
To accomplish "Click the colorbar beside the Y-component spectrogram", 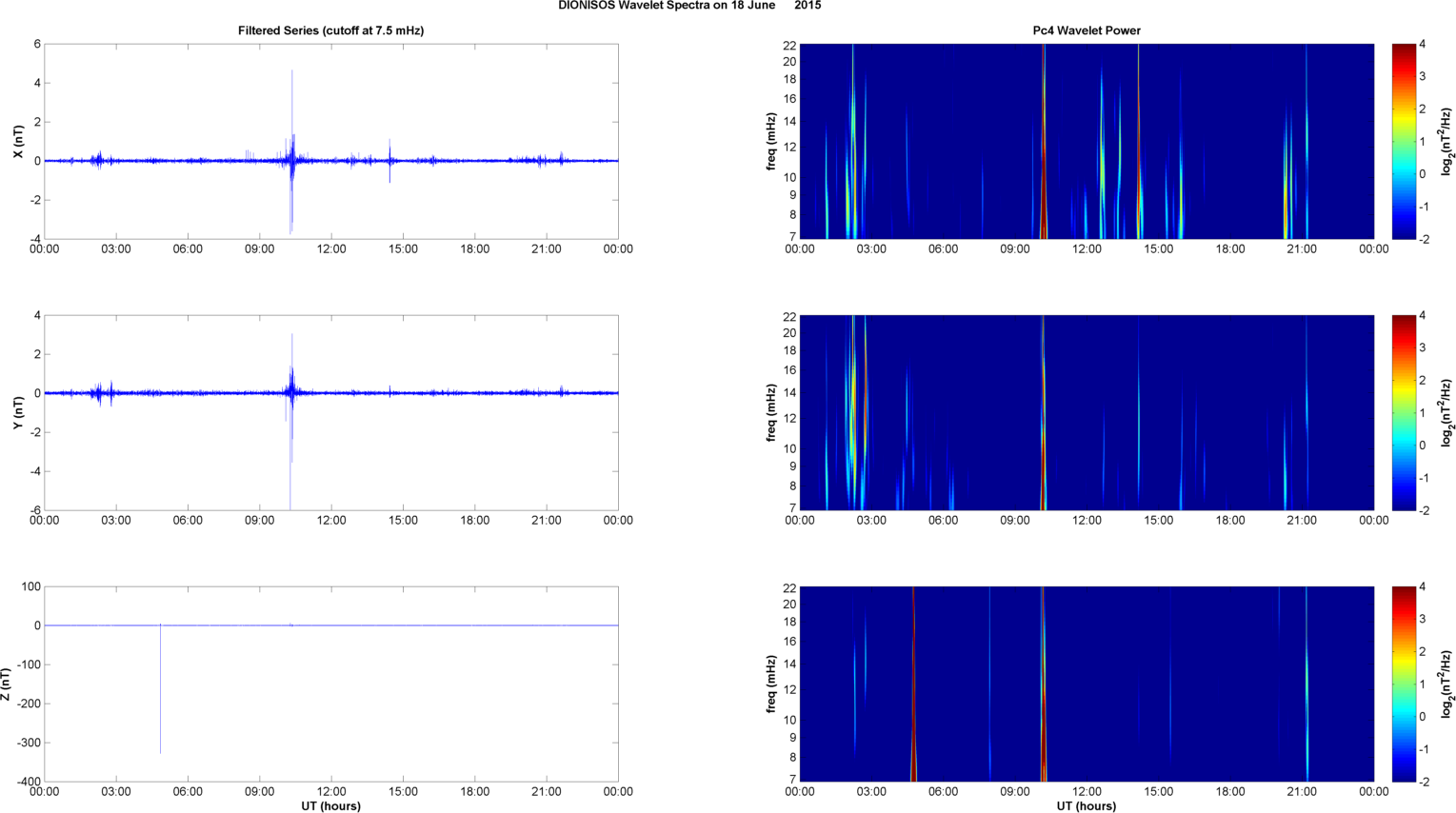I will [x=1404, y=412].
